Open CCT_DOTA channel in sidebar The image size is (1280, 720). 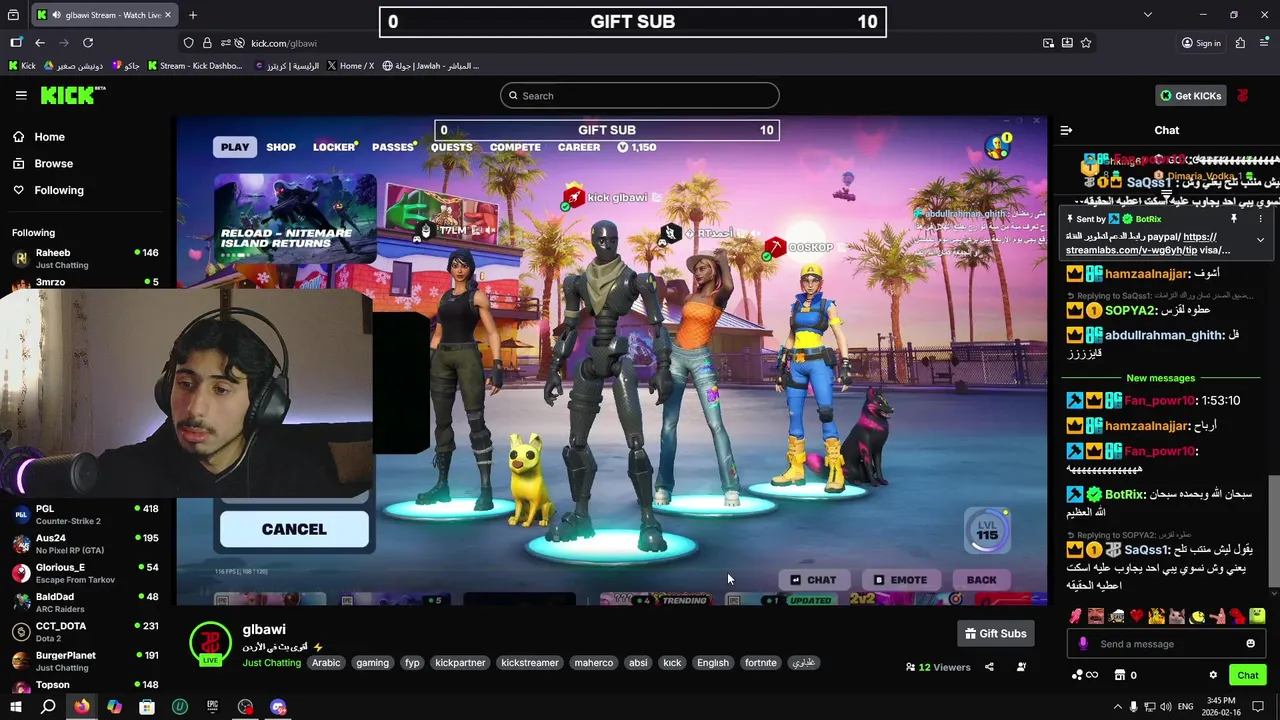85,632
